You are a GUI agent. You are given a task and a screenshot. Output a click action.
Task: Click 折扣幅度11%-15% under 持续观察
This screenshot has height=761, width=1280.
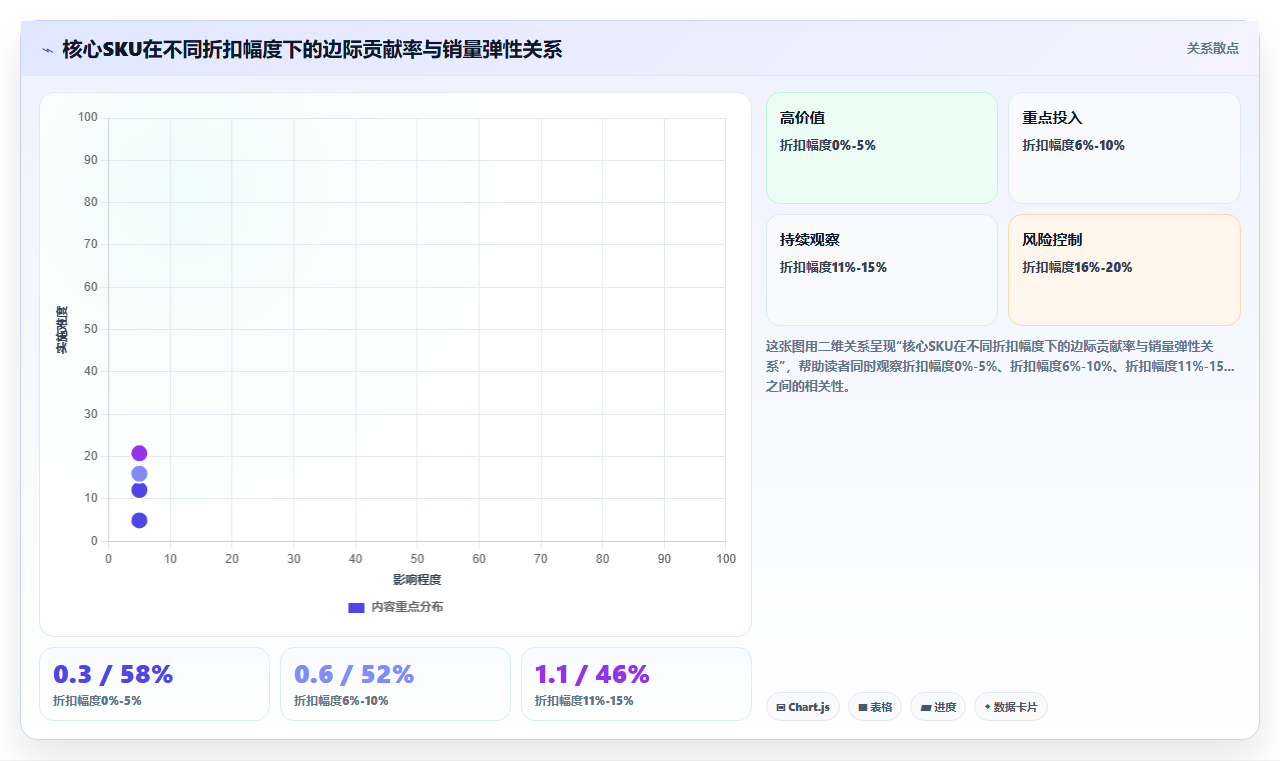pyautogui.click(x=833, y=267)
